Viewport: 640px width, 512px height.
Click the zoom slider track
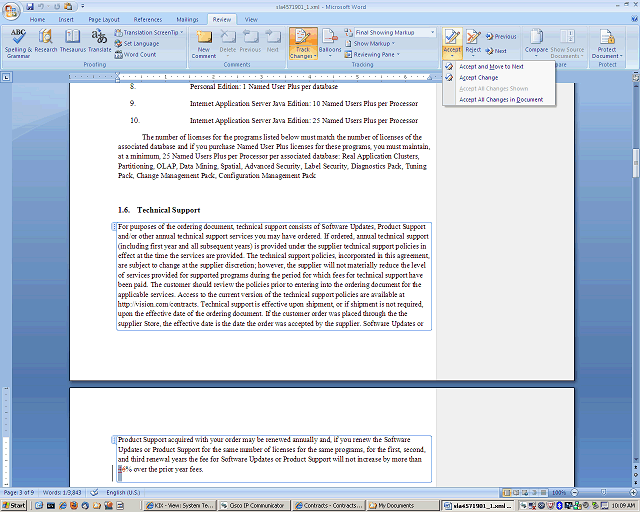tap(604, 492)
